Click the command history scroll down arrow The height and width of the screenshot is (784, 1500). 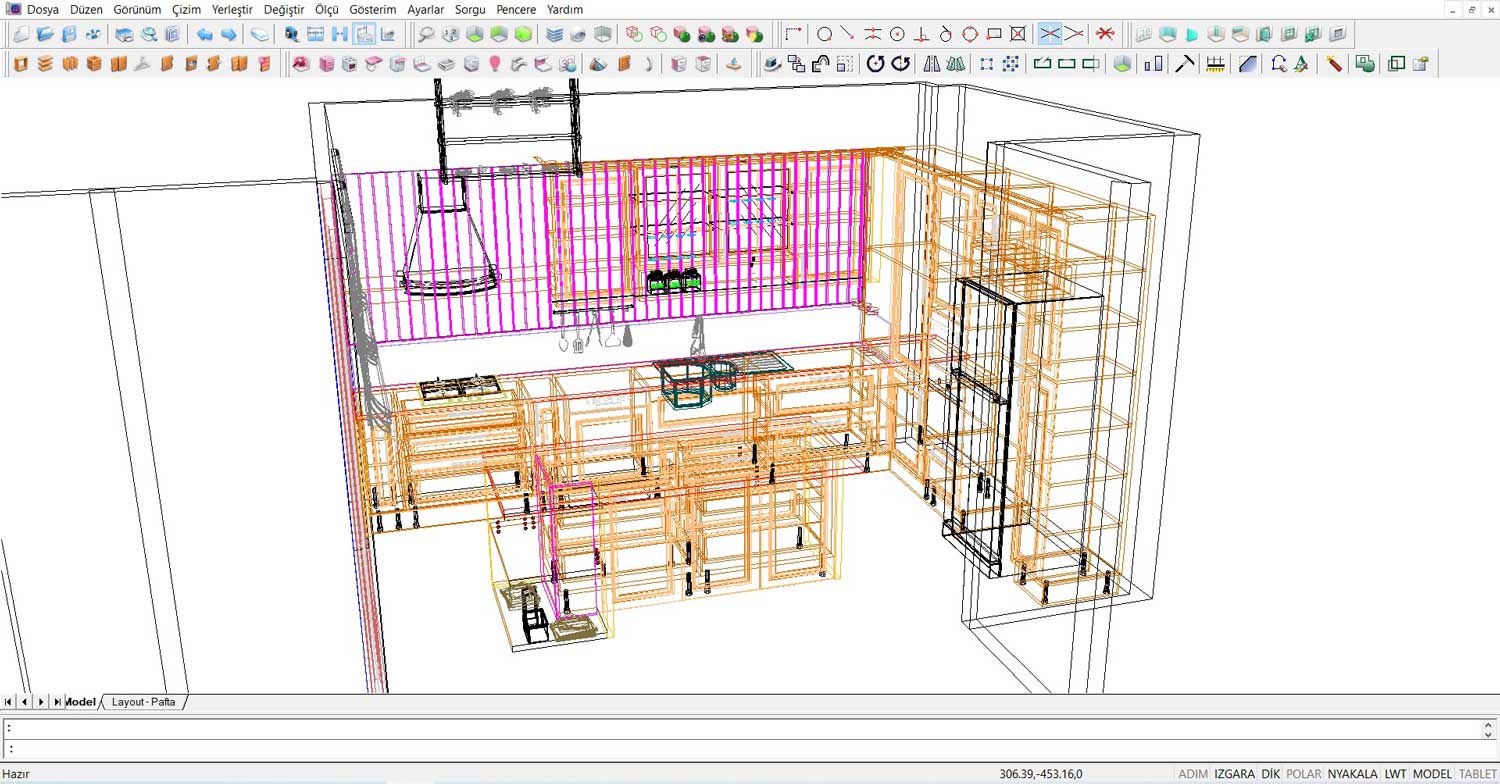pyautogui.click(x=1490, y=734)
